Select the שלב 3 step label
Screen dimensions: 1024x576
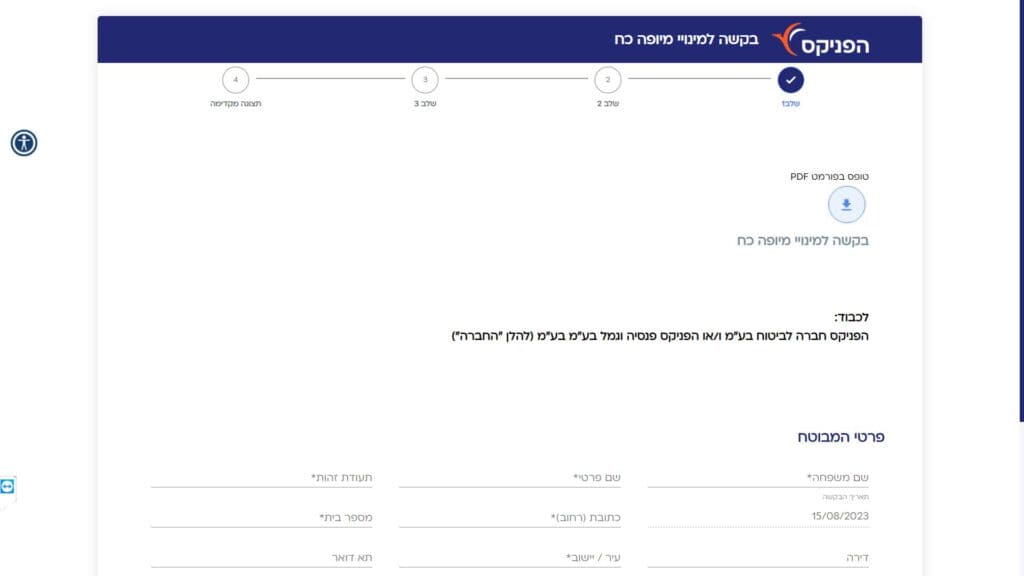[424, 104]
